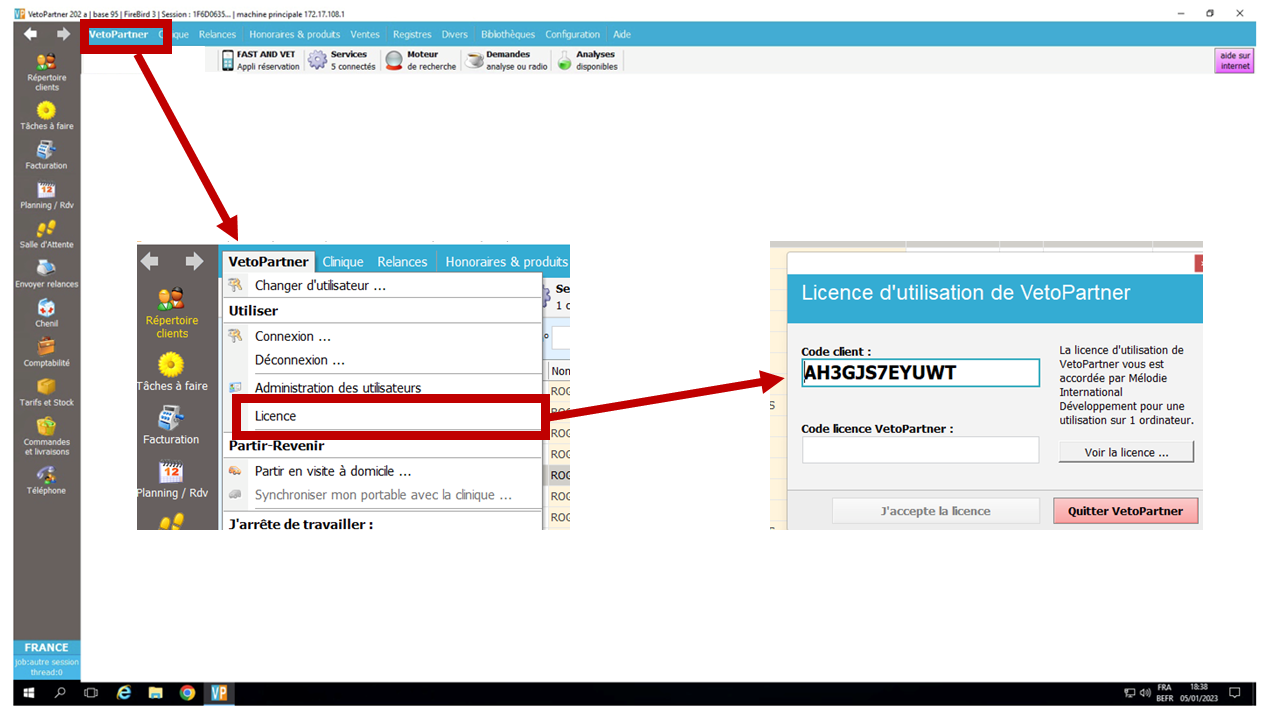Open the Chenil module icon
This screenshot has height=720, width=1280.
click(46, 314)
